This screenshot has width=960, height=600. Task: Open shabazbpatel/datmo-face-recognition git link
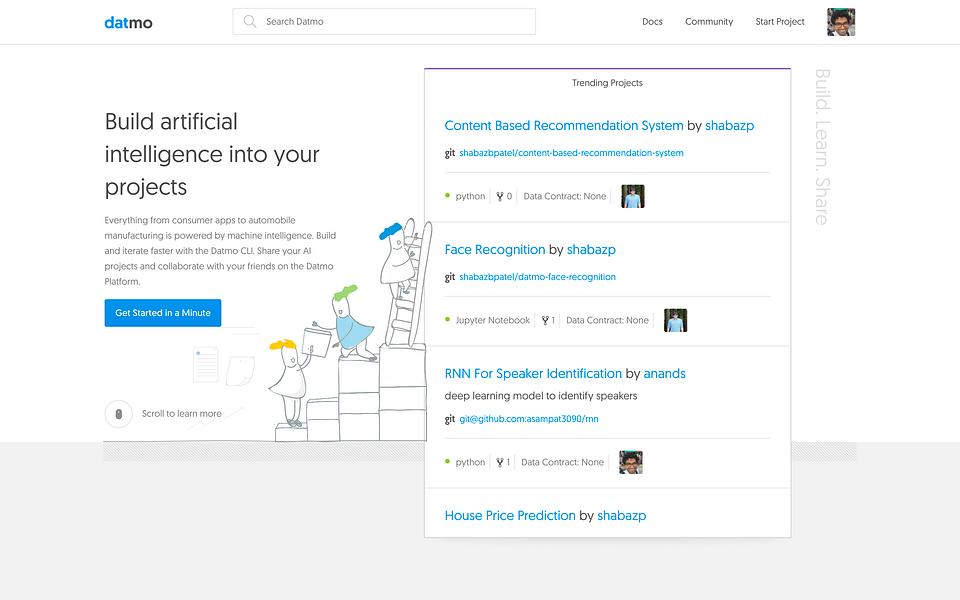click(538, 277)
